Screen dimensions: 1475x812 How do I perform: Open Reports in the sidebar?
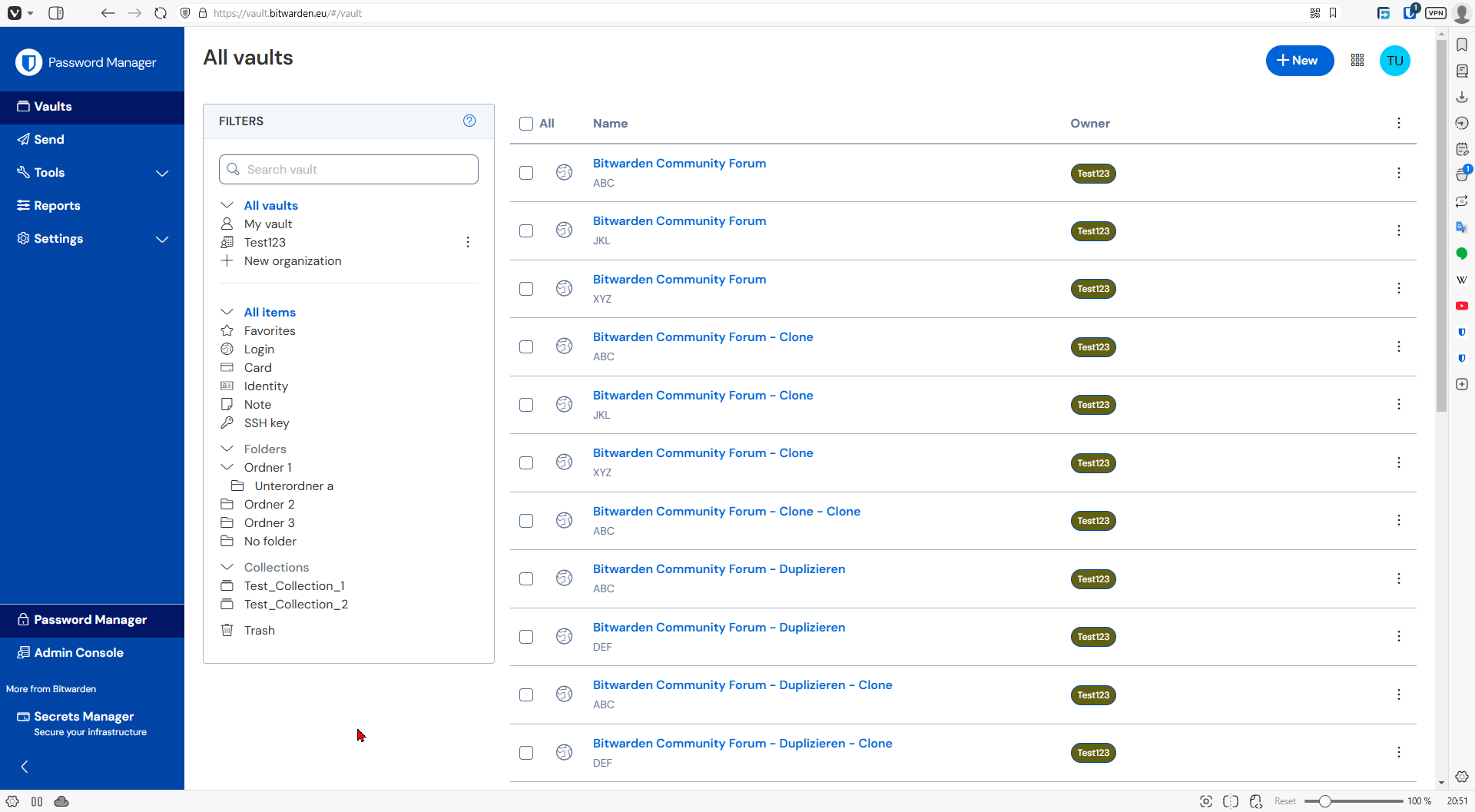tap(92, 206)
